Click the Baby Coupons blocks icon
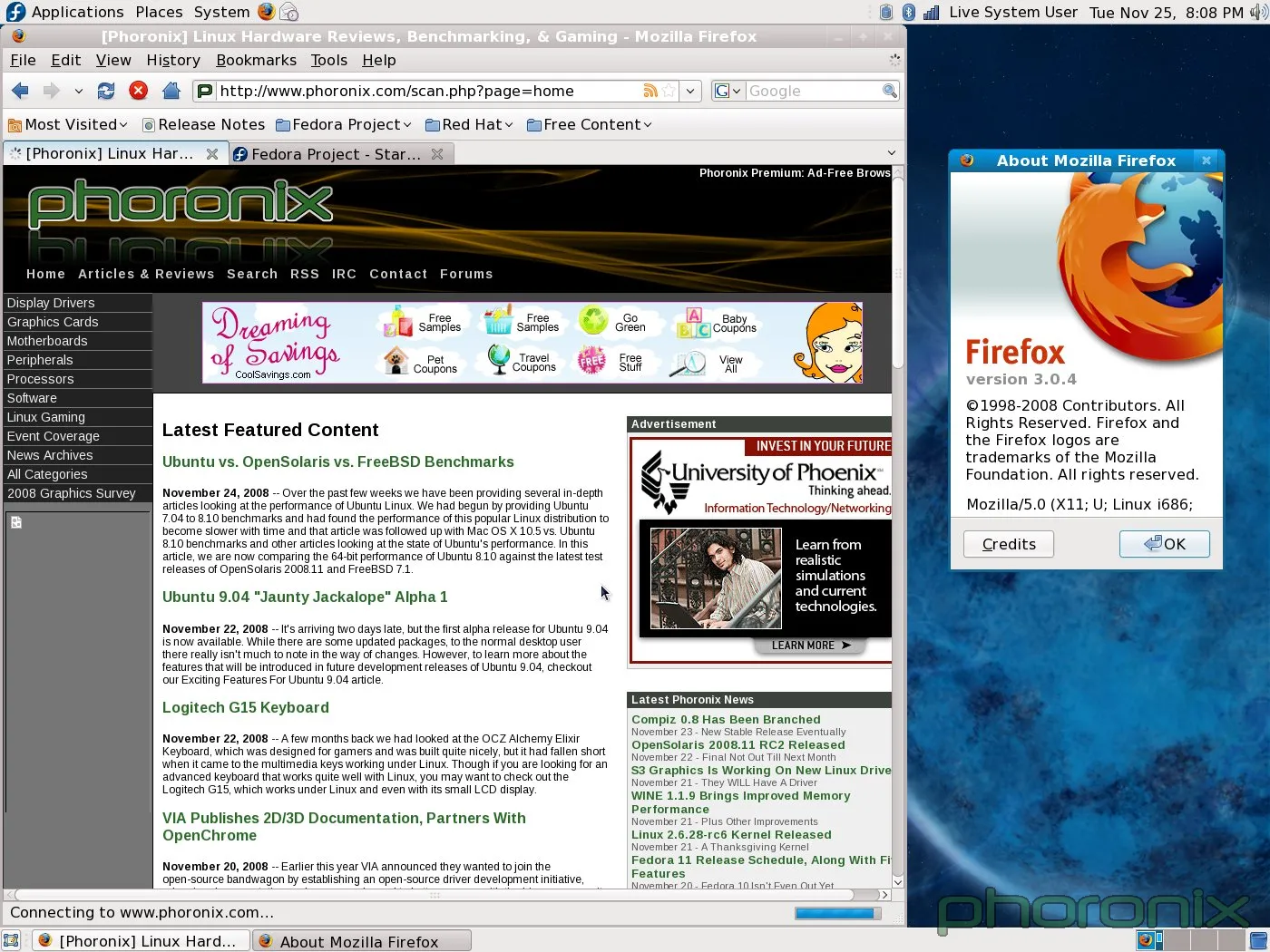Screen dimensions: 1270x952 pos(693,323)
